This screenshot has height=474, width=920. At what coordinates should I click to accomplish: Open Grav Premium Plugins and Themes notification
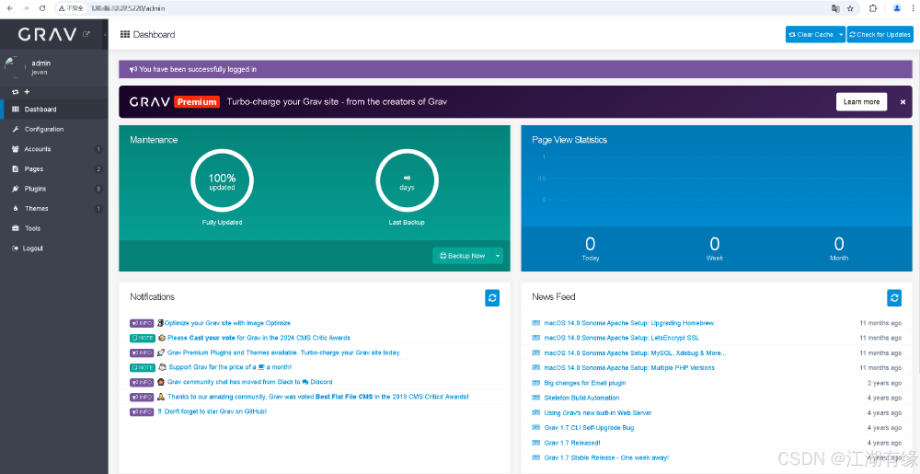click(283, 353)
